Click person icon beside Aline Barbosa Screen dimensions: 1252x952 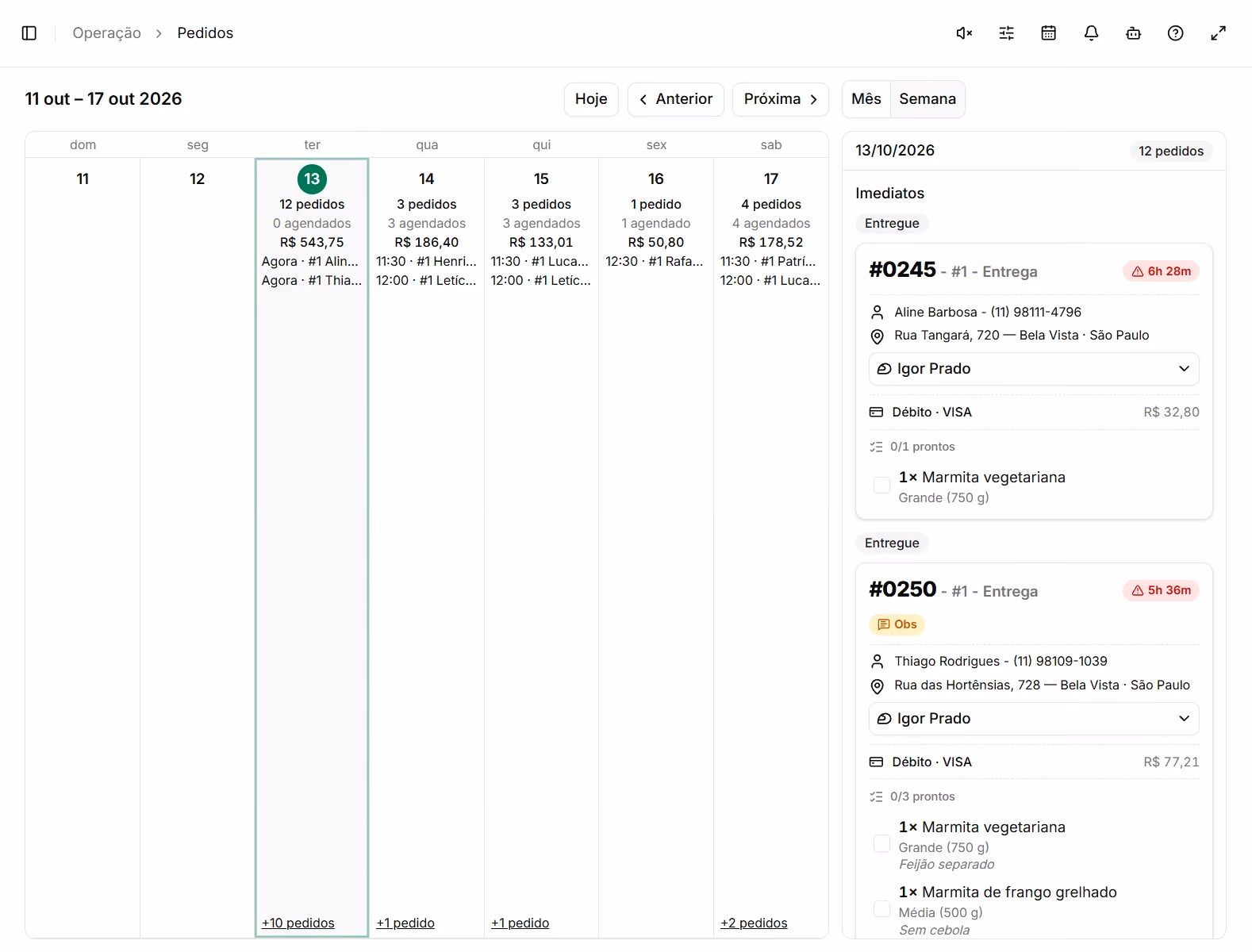click(877, 313)
